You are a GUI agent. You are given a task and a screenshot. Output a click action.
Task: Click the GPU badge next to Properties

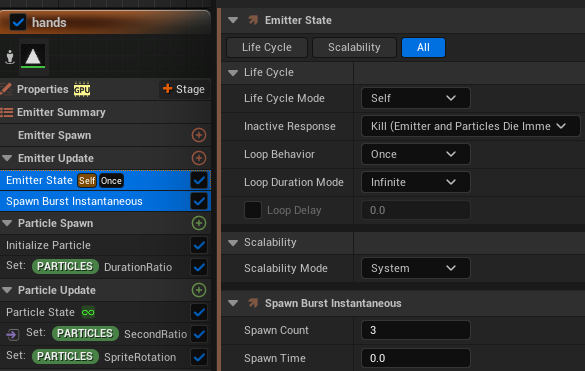pos(82,90)
